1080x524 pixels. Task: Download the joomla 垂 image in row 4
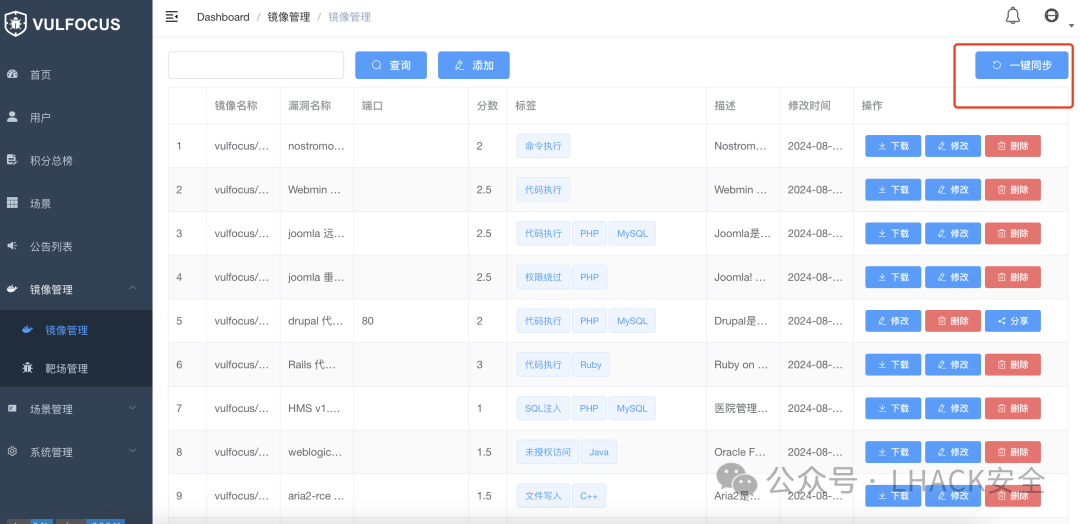tap(893, 277)
